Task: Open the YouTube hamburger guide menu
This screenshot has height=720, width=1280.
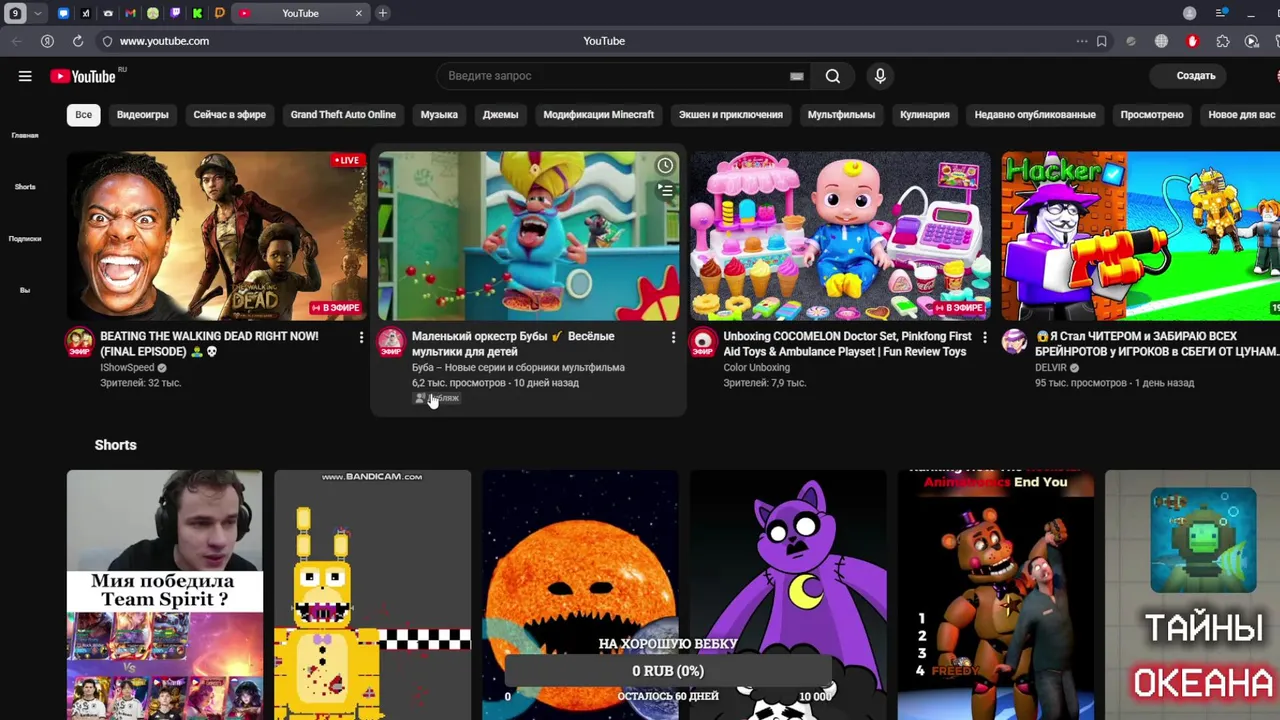Action: click(25, 76)
